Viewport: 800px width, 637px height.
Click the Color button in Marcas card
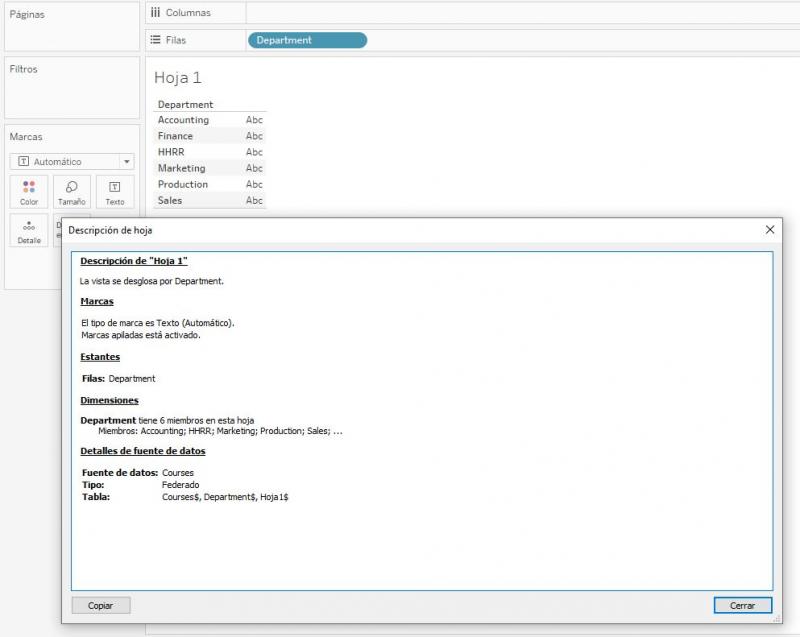tap(29, 192)
